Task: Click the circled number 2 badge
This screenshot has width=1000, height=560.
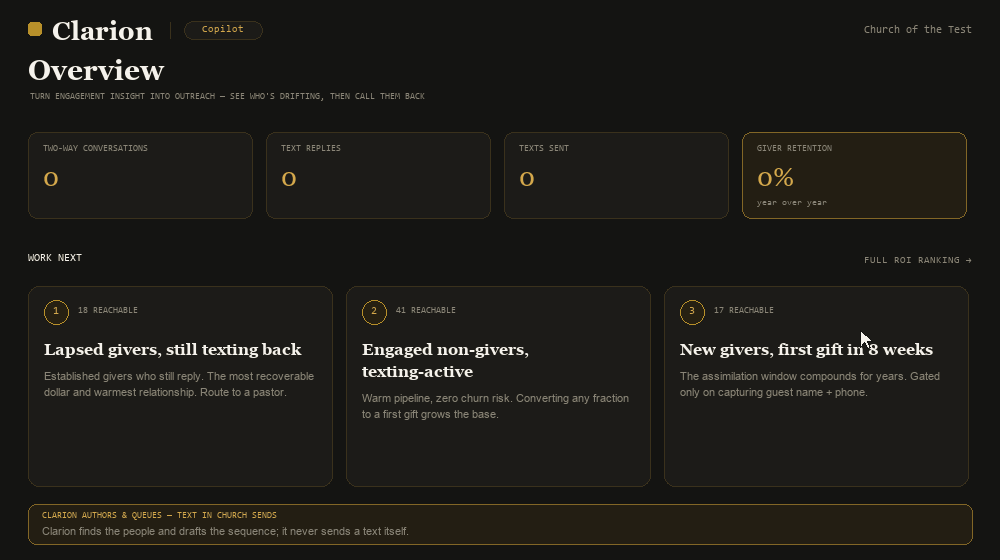Action: [374, 312]
